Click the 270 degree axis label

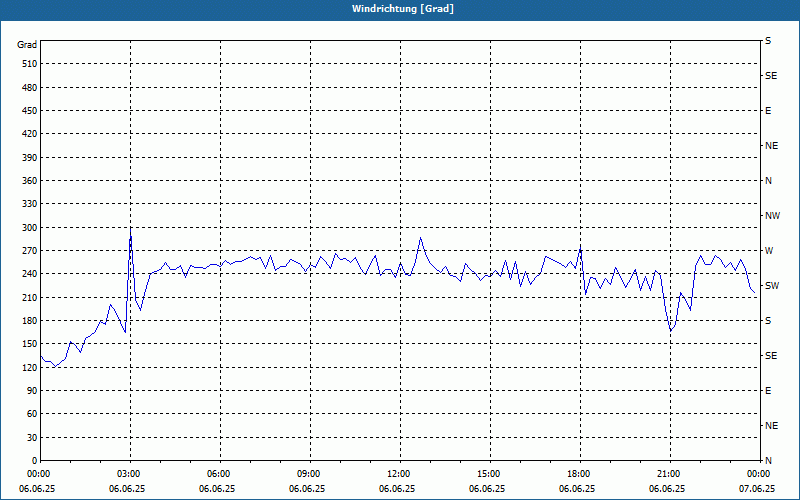pos(29,251)
